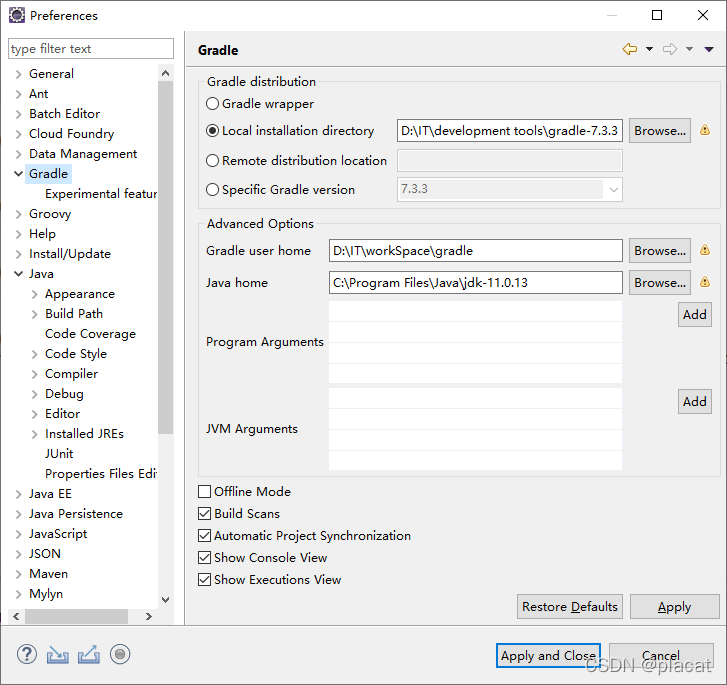Screen dimensions: 727x685
Task: Click the Oomph preference recorder icon
Action: coord(120,654)
